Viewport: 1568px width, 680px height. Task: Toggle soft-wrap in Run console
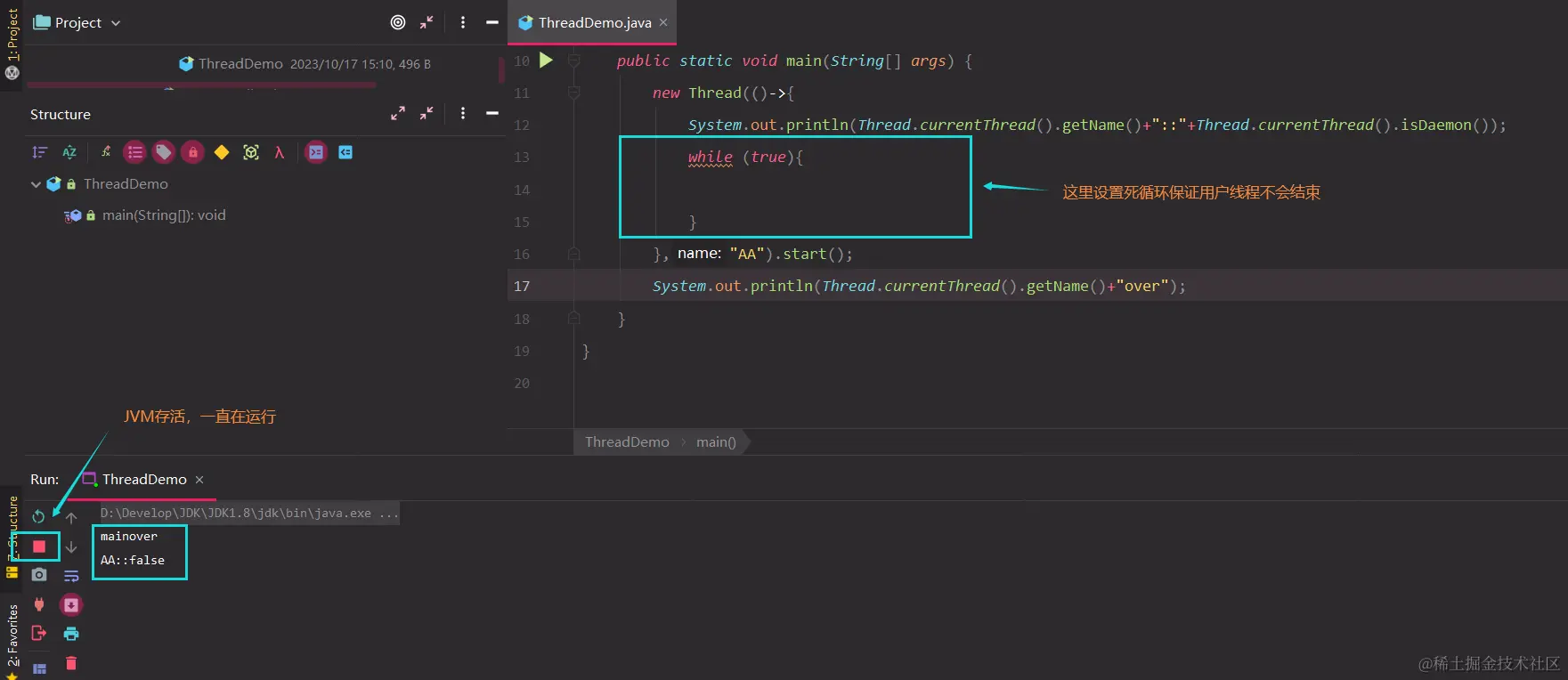tap(71, 576)
